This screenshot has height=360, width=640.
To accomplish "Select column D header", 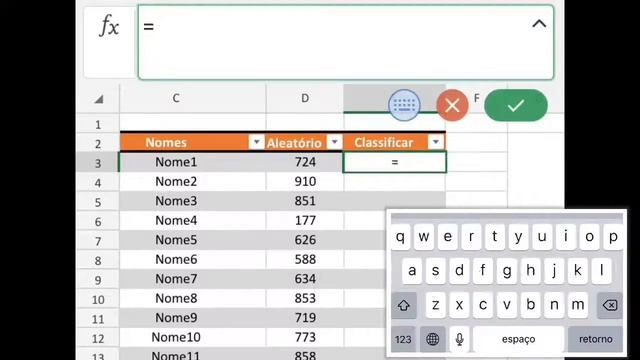I will (x=305, y=98).
